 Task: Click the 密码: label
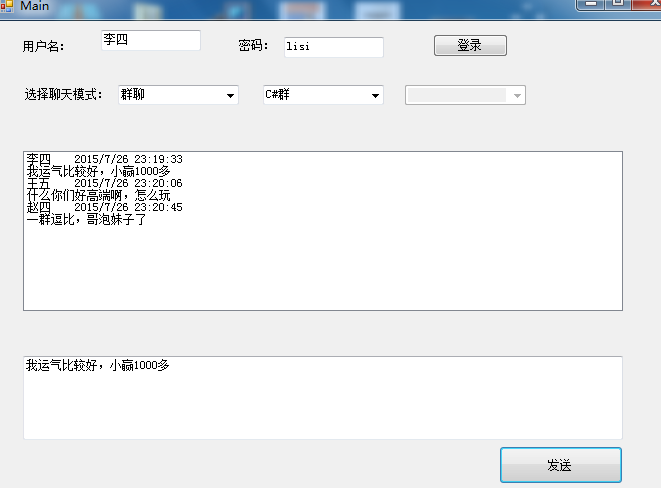pyautogui.click(x=253, y=45)
